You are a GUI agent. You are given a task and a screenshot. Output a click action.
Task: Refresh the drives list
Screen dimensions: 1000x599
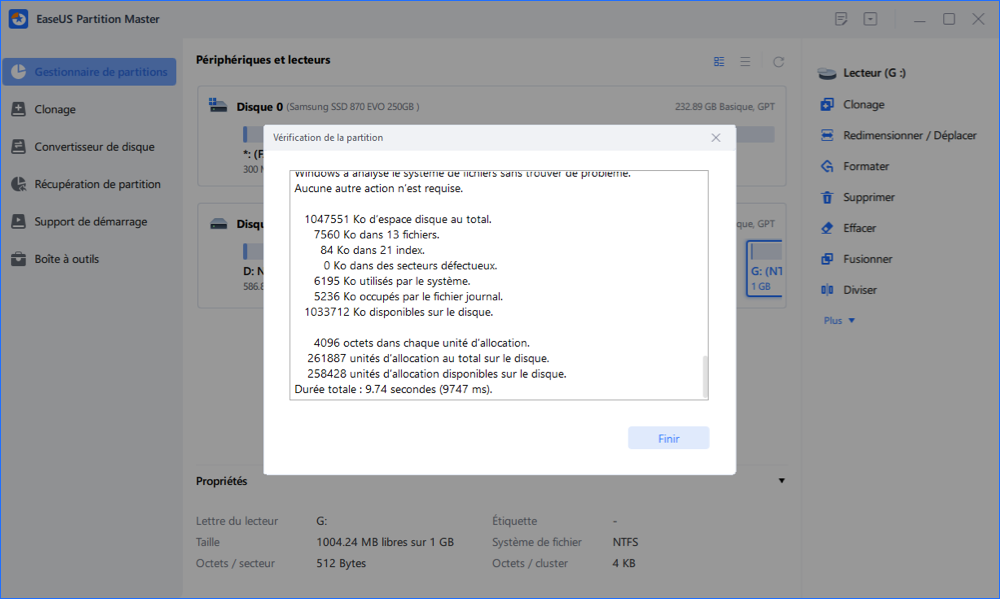pos(778,62)
